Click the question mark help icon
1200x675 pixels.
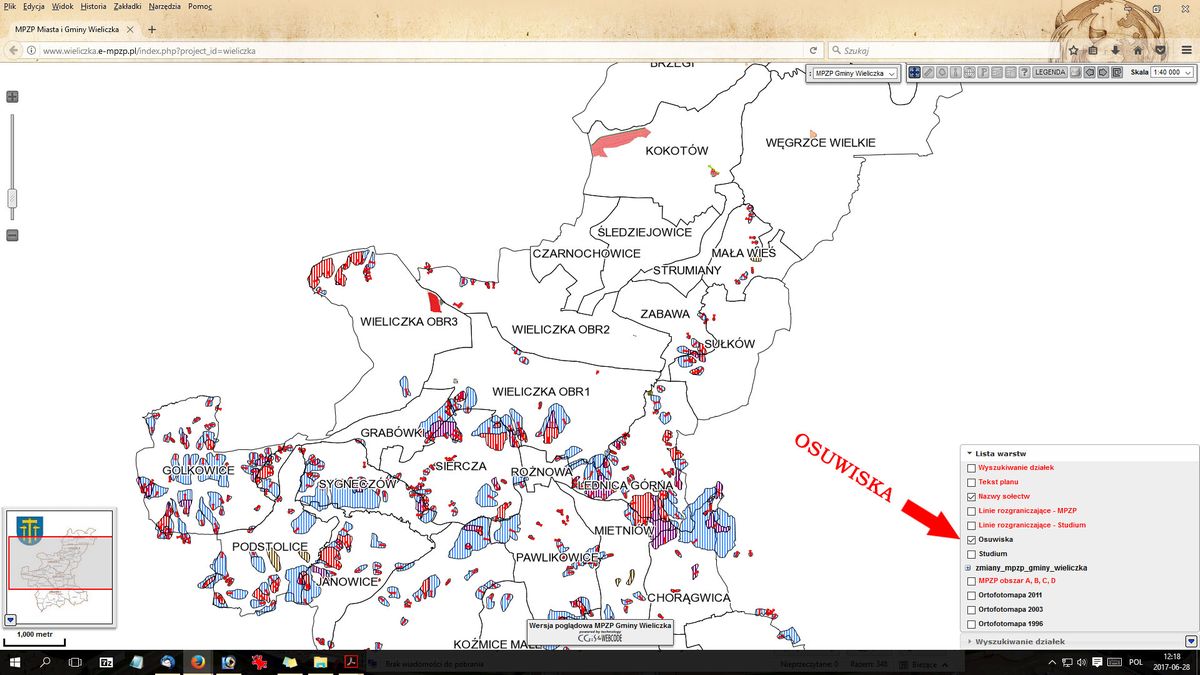(1024, 73)
